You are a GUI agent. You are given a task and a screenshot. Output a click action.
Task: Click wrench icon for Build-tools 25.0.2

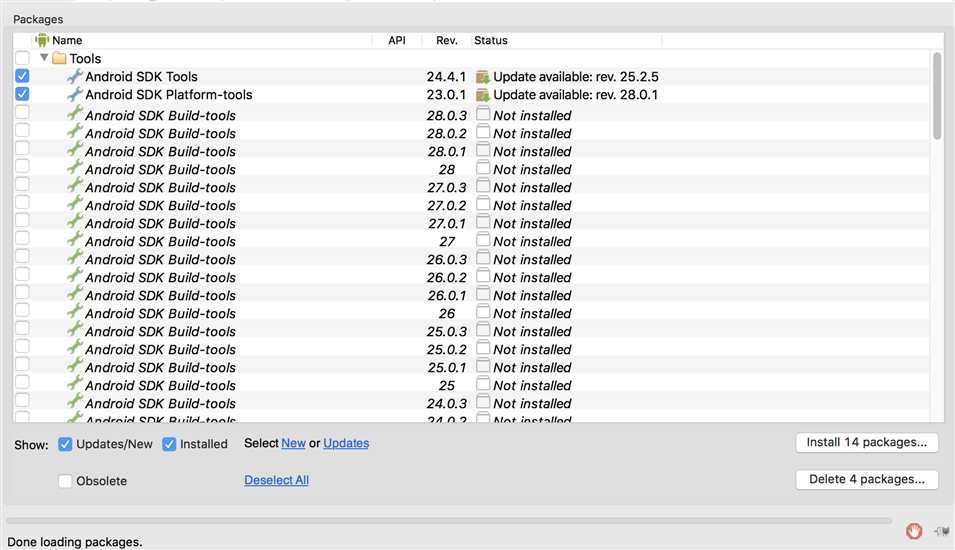tap(75, 347)
